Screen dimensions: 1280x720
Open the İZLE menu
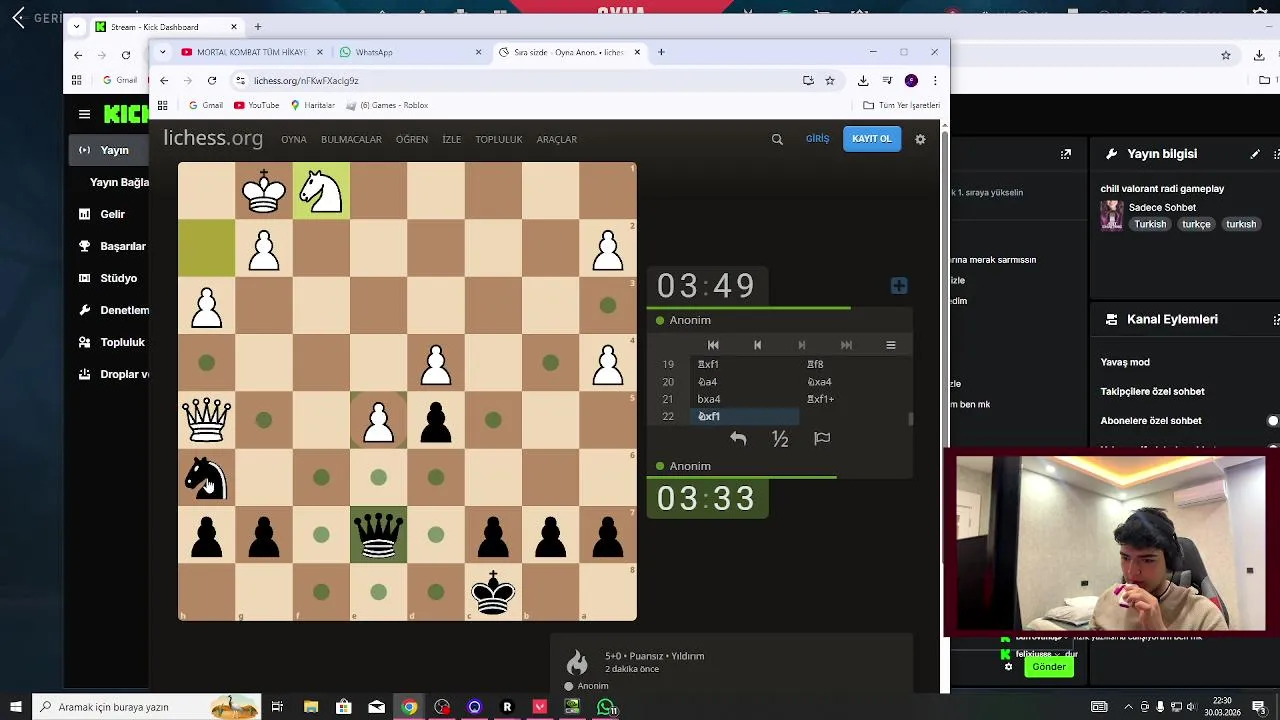[x=452, y=139]
